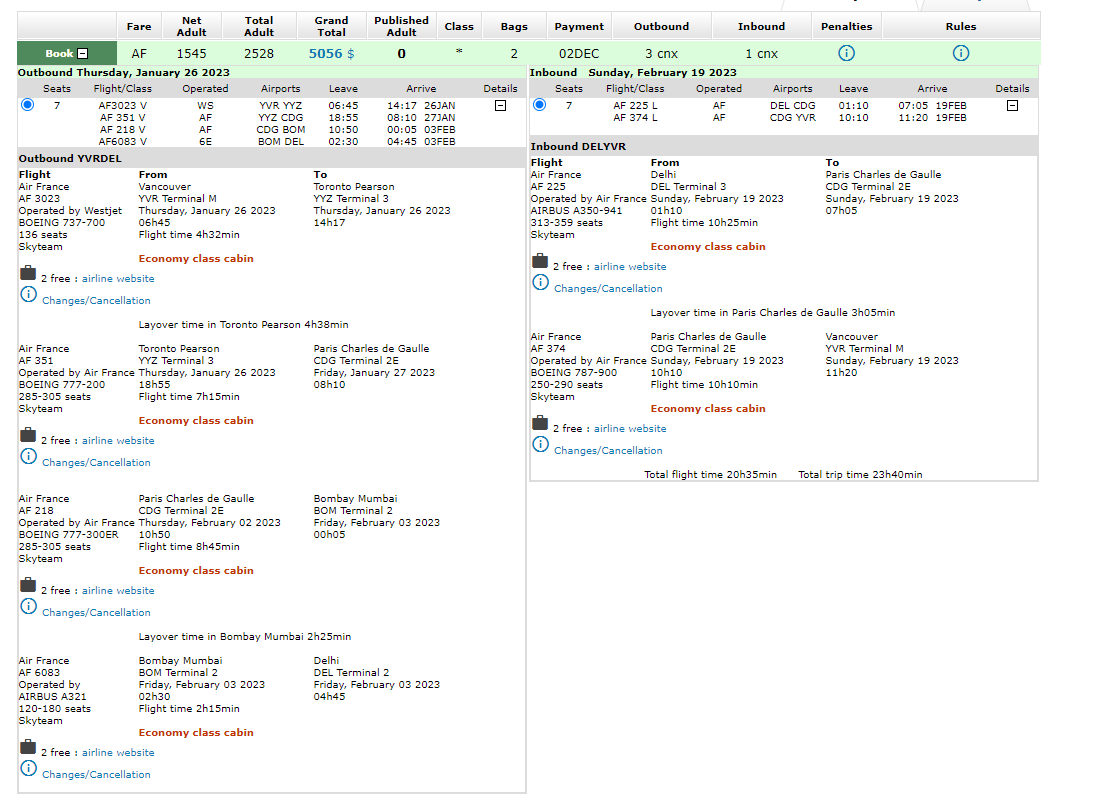Click baggage icon under AF 225 flight

[x=540, y=261]
